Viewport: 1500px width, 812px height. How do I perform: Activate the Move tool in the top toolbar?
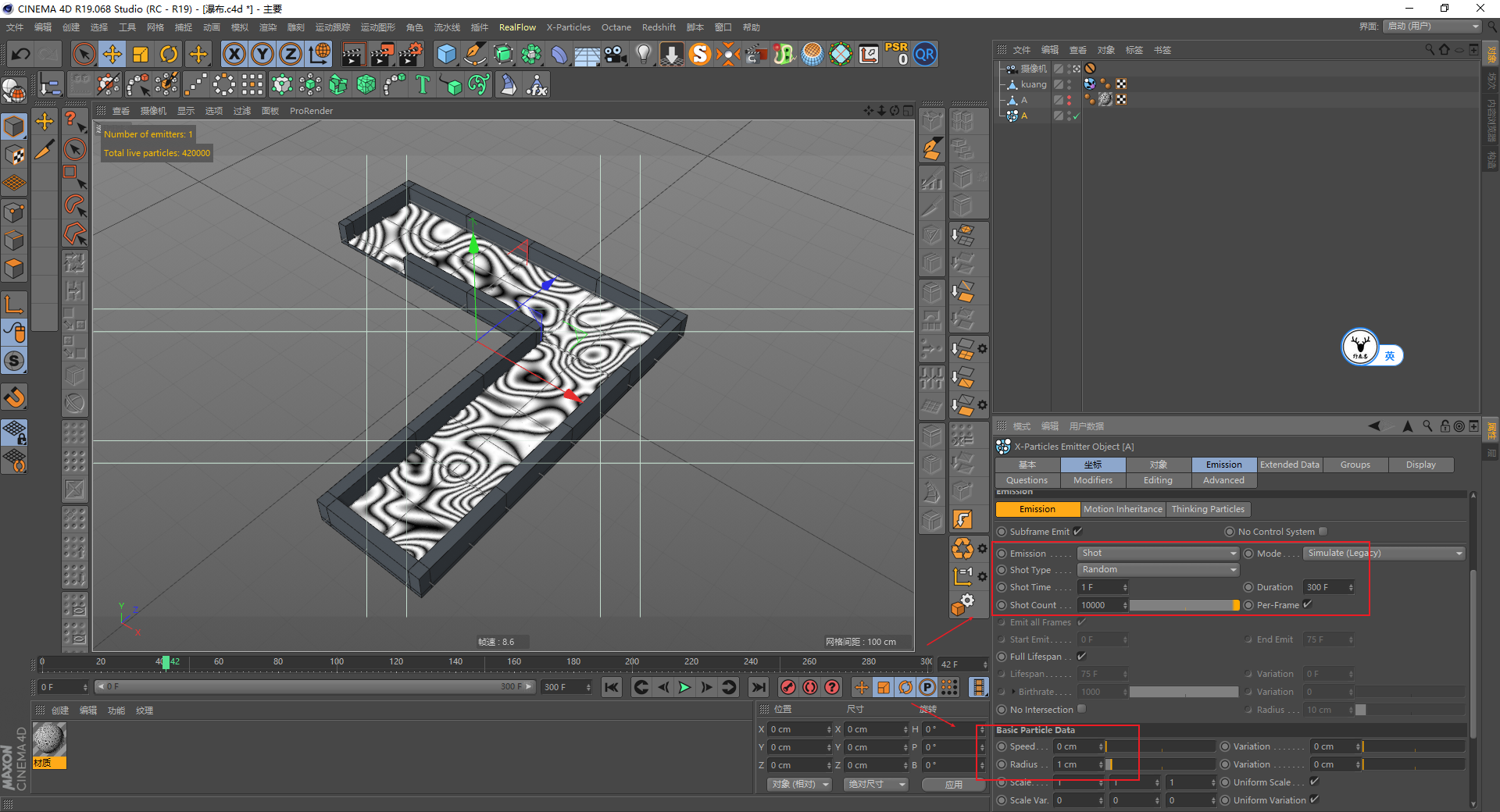click(x=112, y=54)
